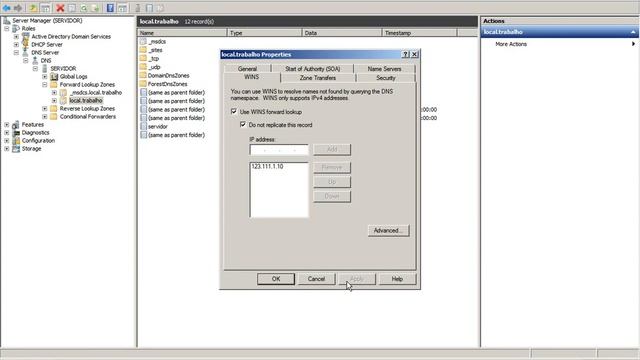Viewport: 640px width, 360px height.
Task: Click the Add IP address button
Action: [332, 149]
